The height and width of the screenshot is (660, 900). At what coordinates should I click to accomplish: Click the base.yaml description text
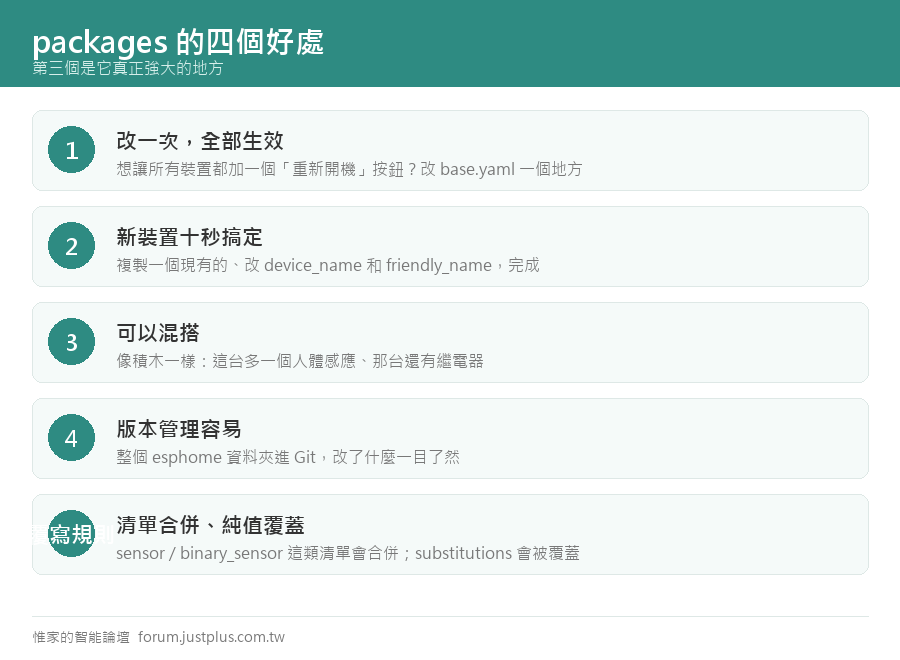(x=349, y=169)
